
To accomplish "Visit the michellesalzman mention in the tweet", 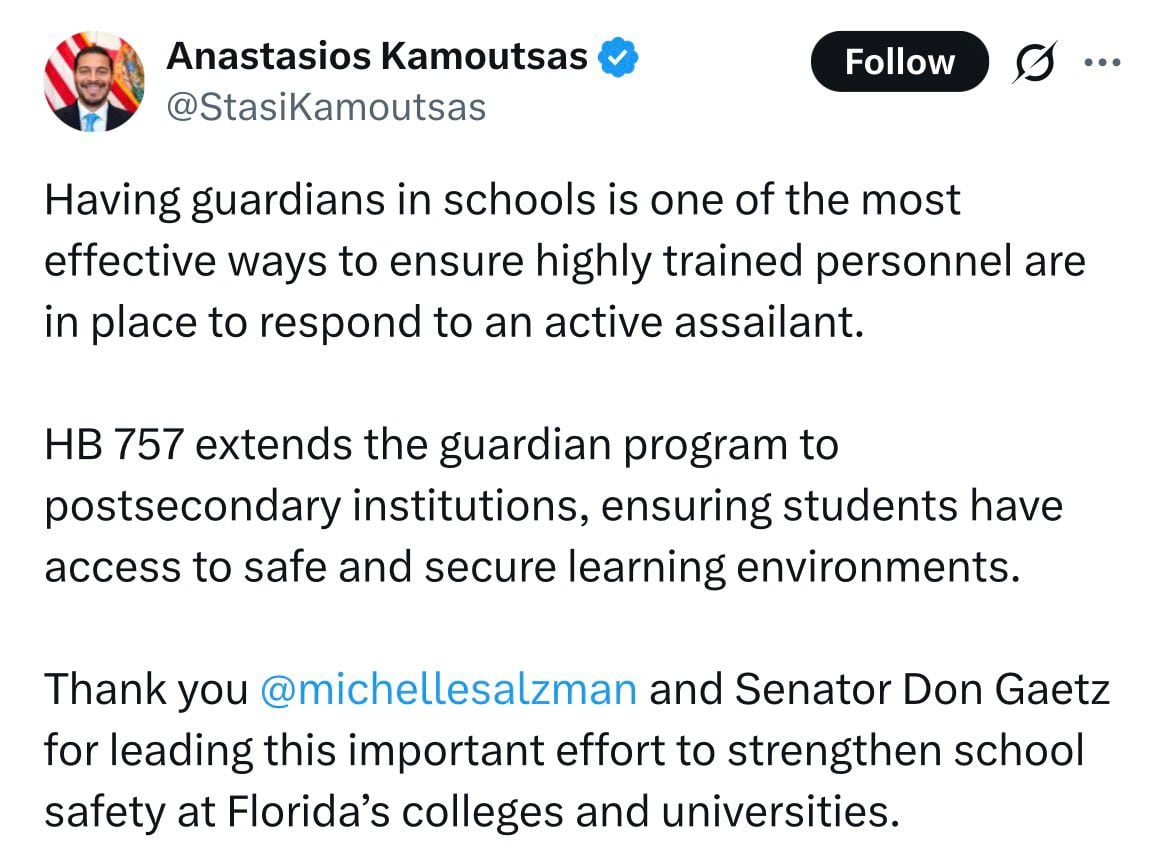I will pos(449,688).
